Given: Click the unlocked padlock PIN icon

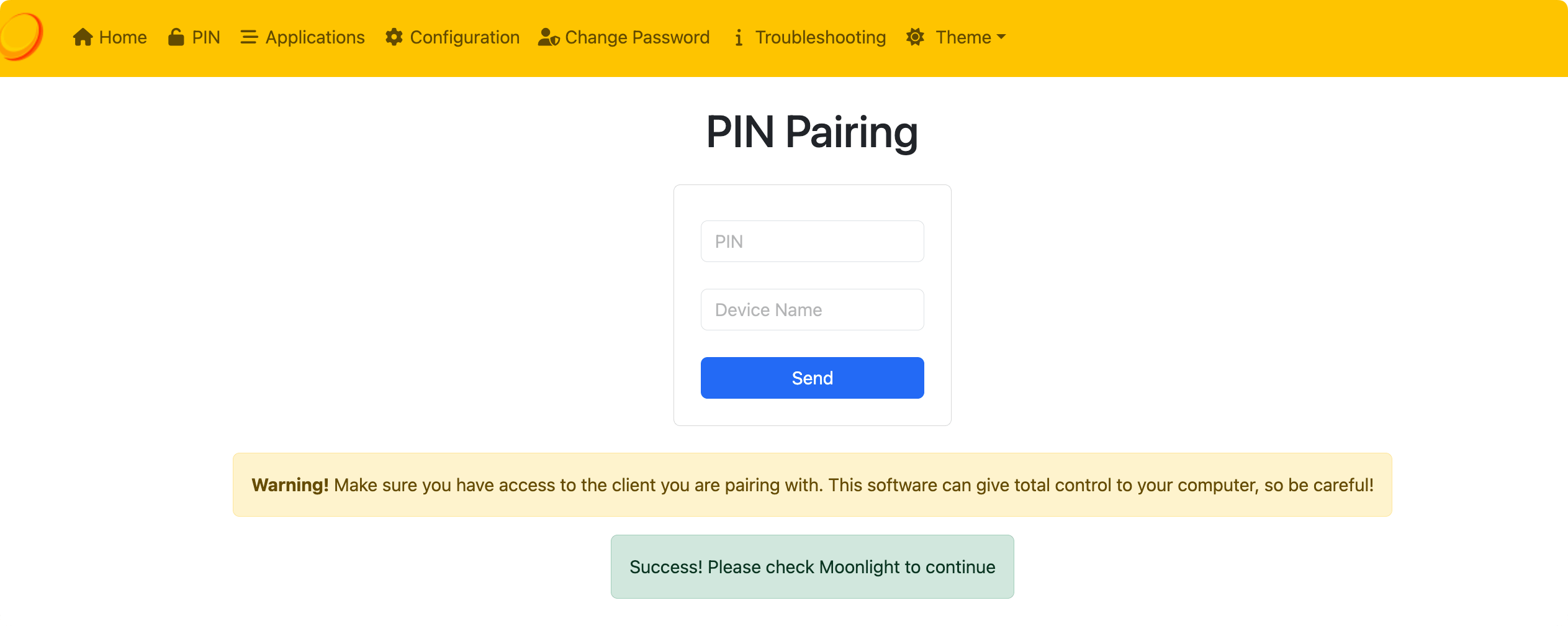Looking at the screenshot, I should pos(176,37).
